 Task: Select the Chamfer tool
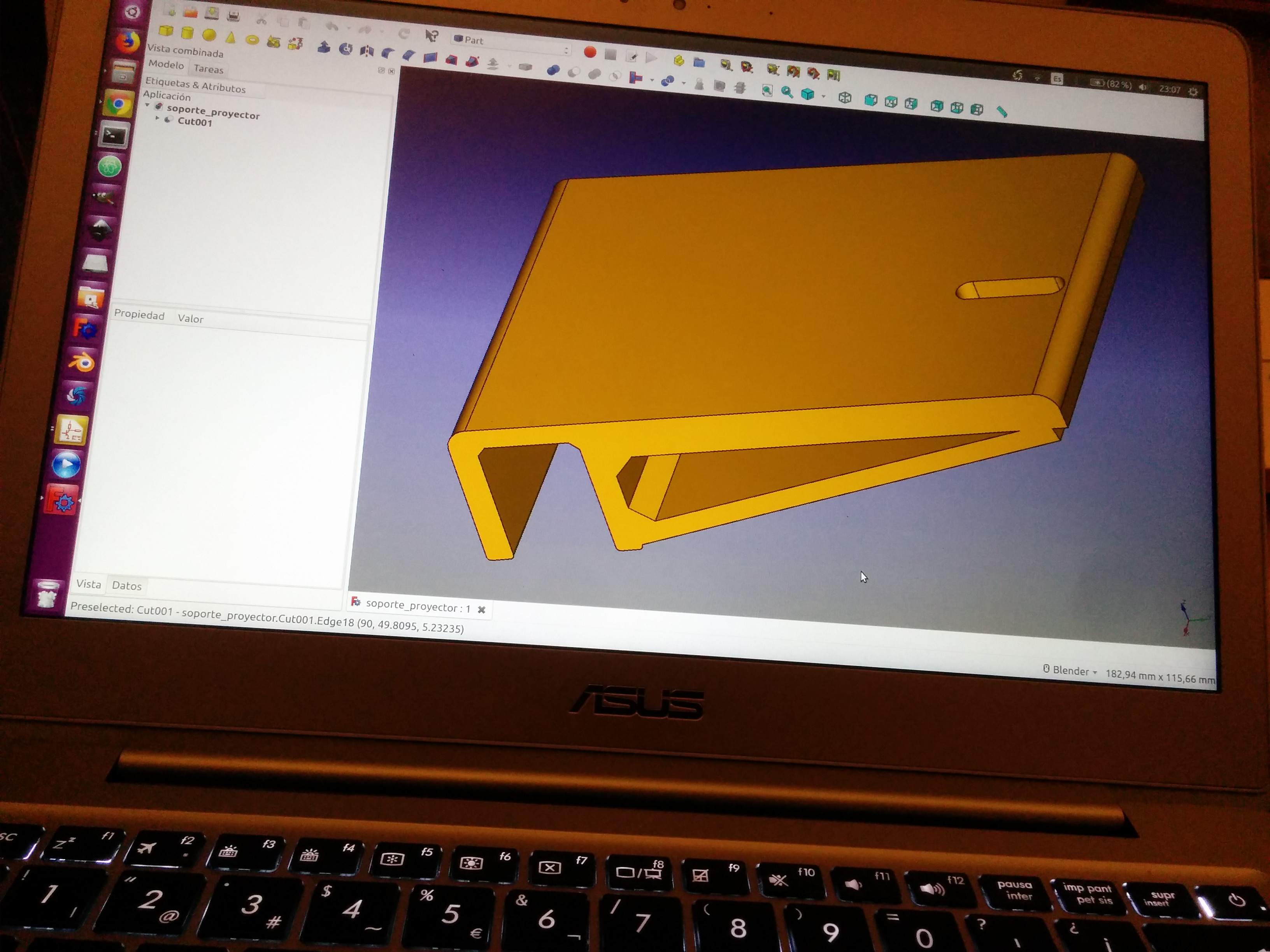[x=409, y=55]
